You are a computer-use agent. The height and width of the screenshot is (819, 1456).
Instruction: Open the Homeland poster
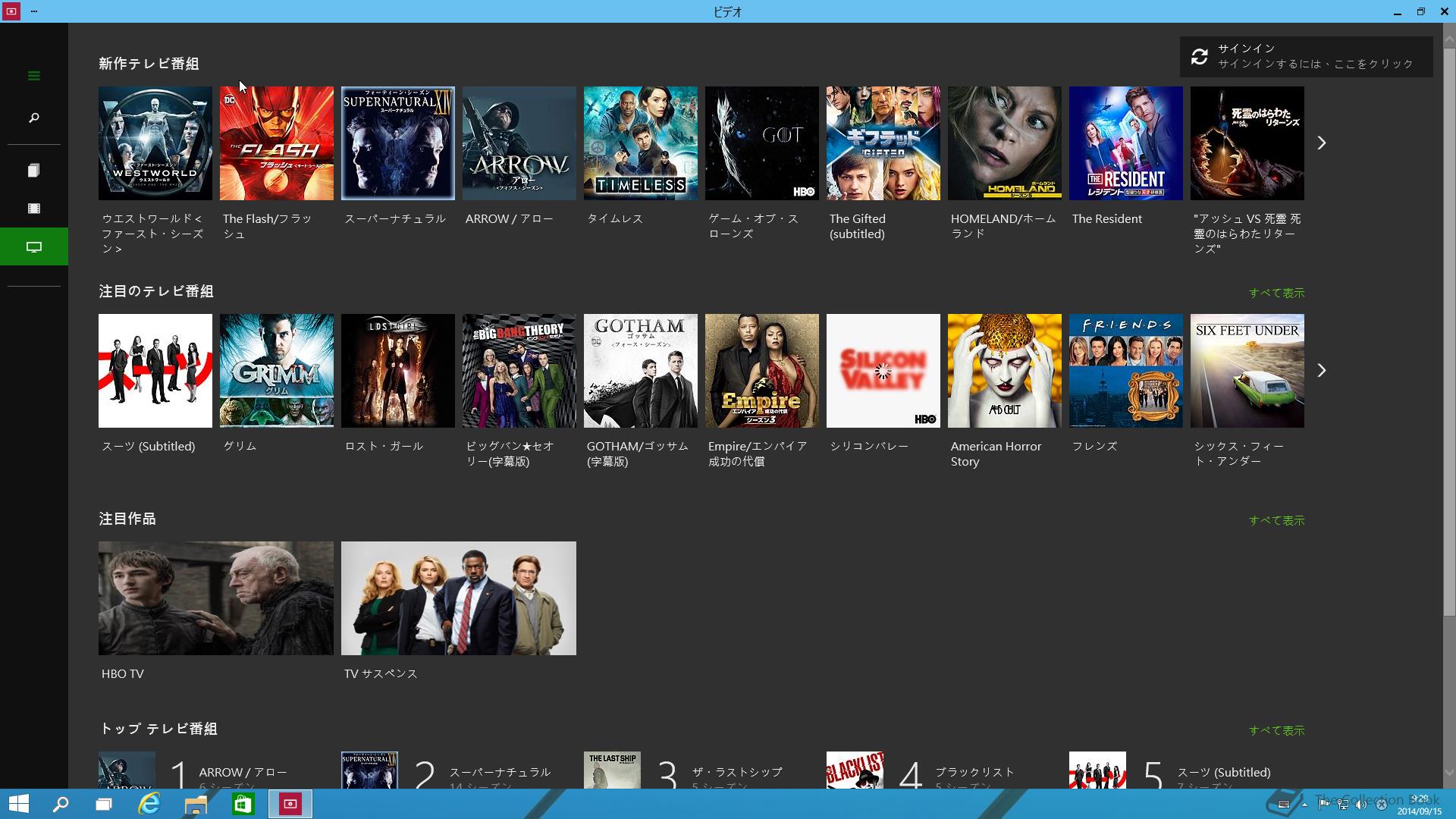pos(1005,143)
